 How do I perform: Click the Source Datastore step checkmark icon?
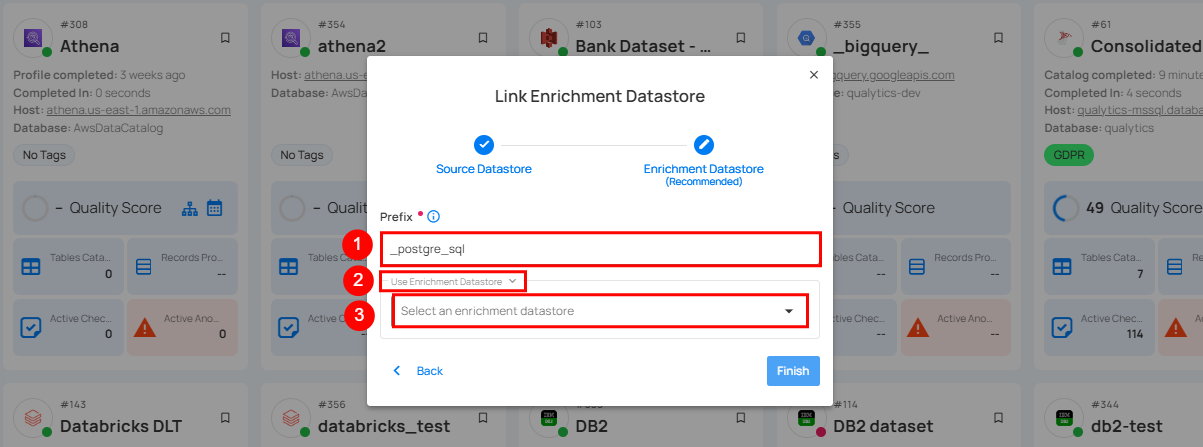(x=483, y=145)
